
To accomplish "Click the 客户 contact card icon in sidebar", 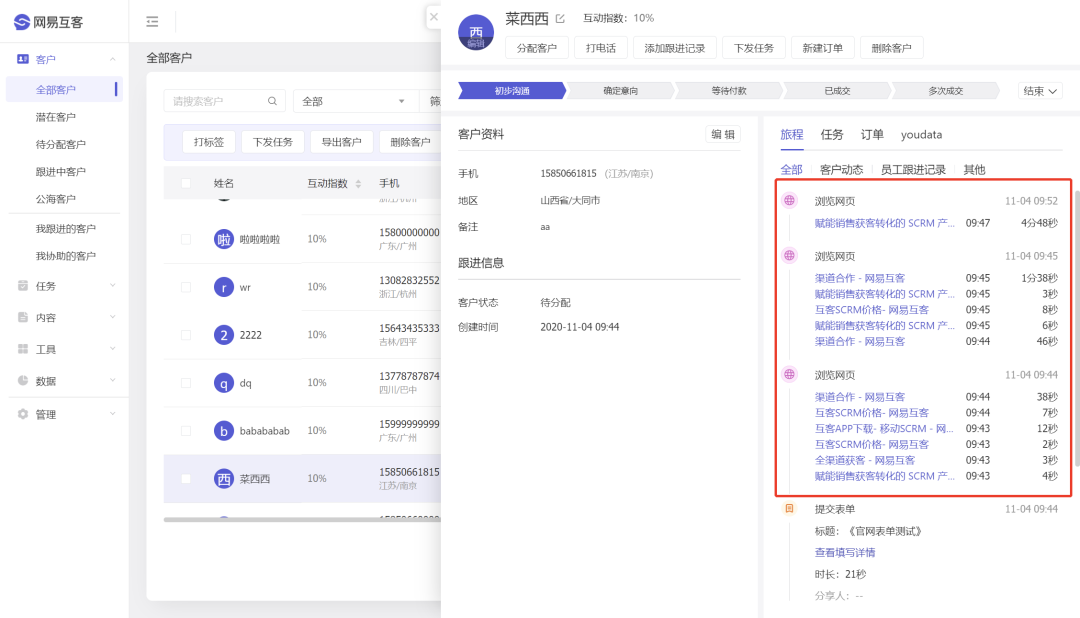I will click(23, 59).
